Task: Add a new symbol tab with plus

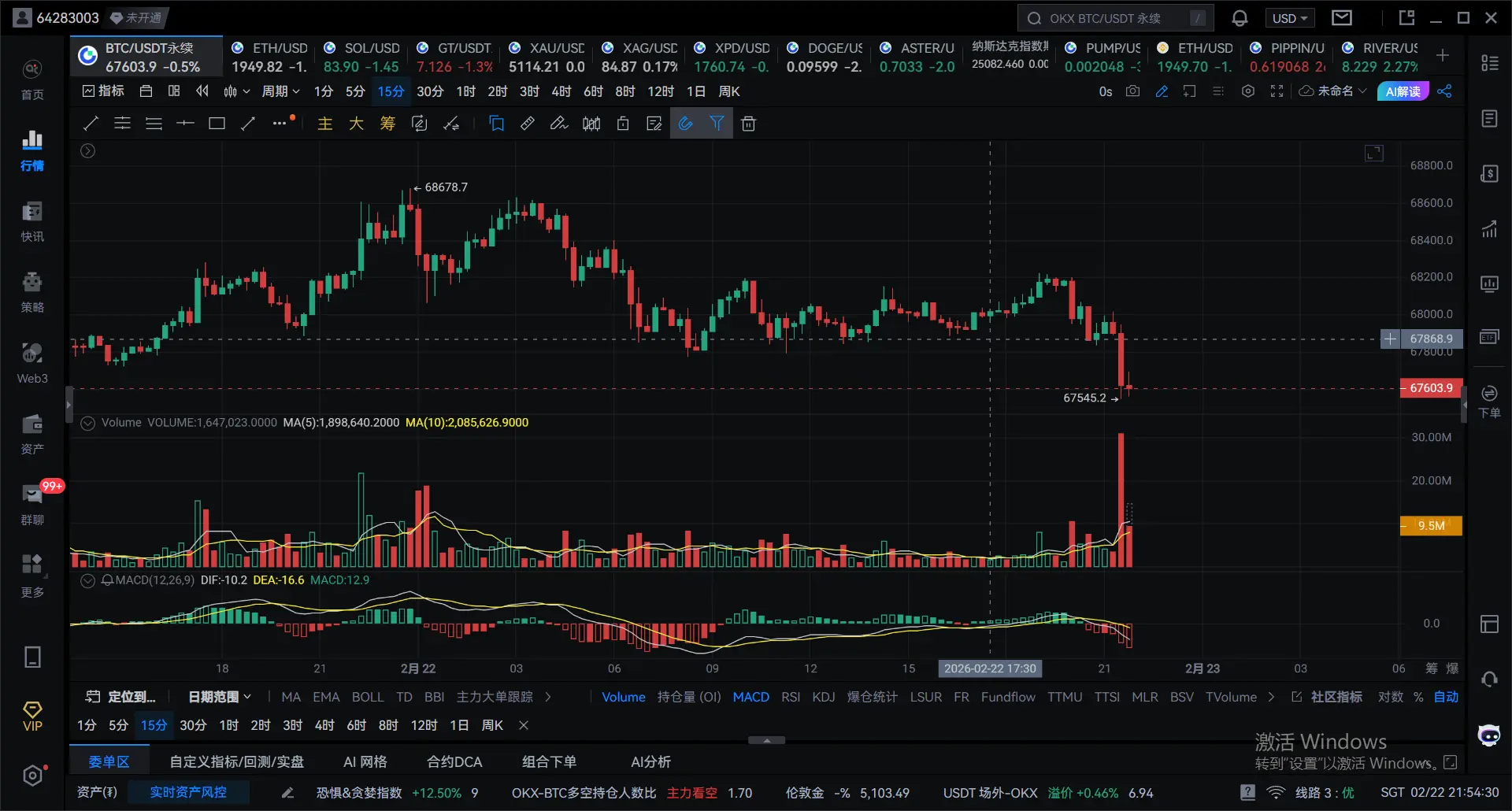Action: [1443, 55]
